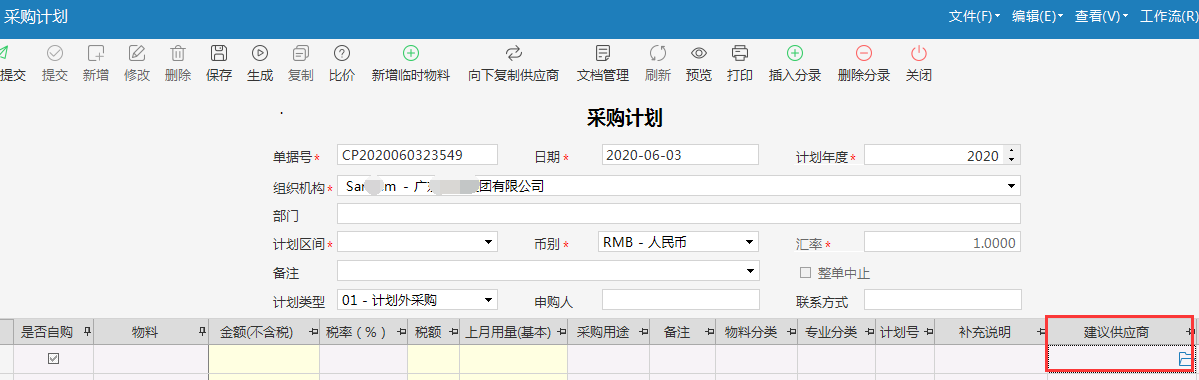The width and height of the screenshot is (1199, 380).
Task: Click 删除分录 red minus icon
Action: tap(863, 54)
